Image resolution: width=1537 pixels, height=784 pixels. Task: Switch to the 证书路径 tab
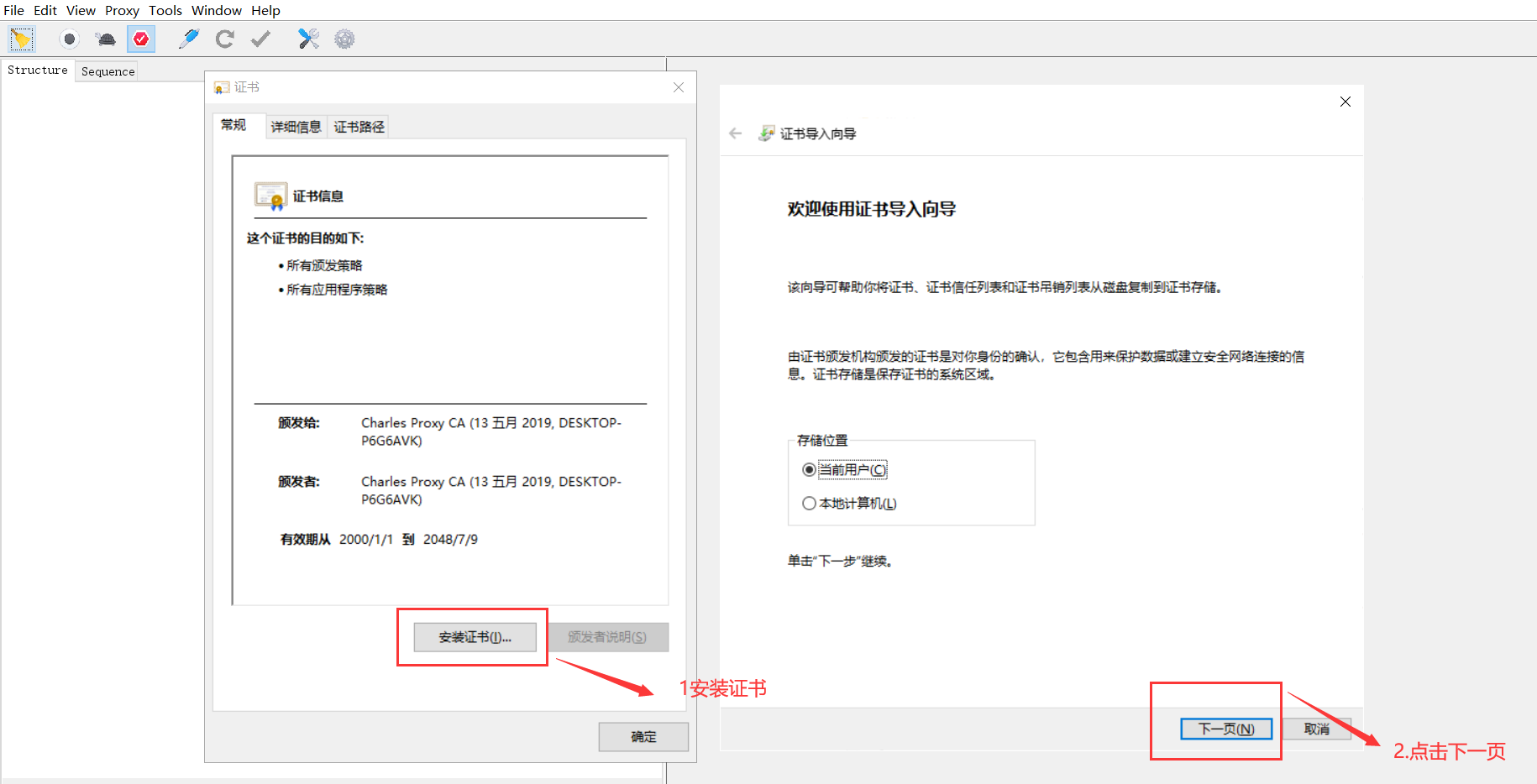click(359, 127)
